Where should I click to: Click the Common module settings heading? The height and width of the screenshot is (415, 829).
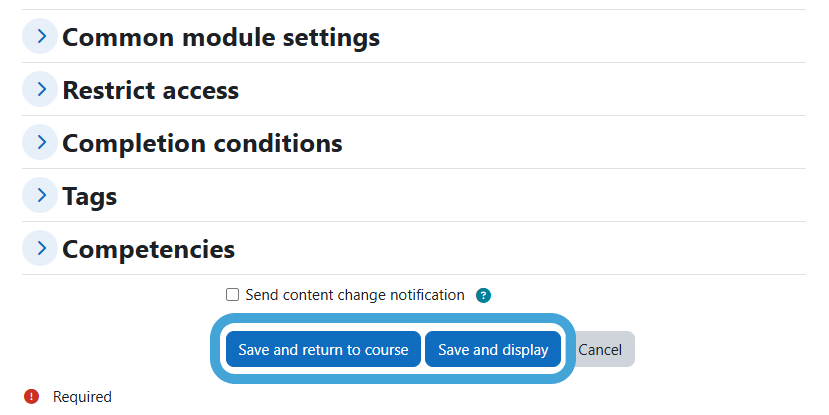221,38
